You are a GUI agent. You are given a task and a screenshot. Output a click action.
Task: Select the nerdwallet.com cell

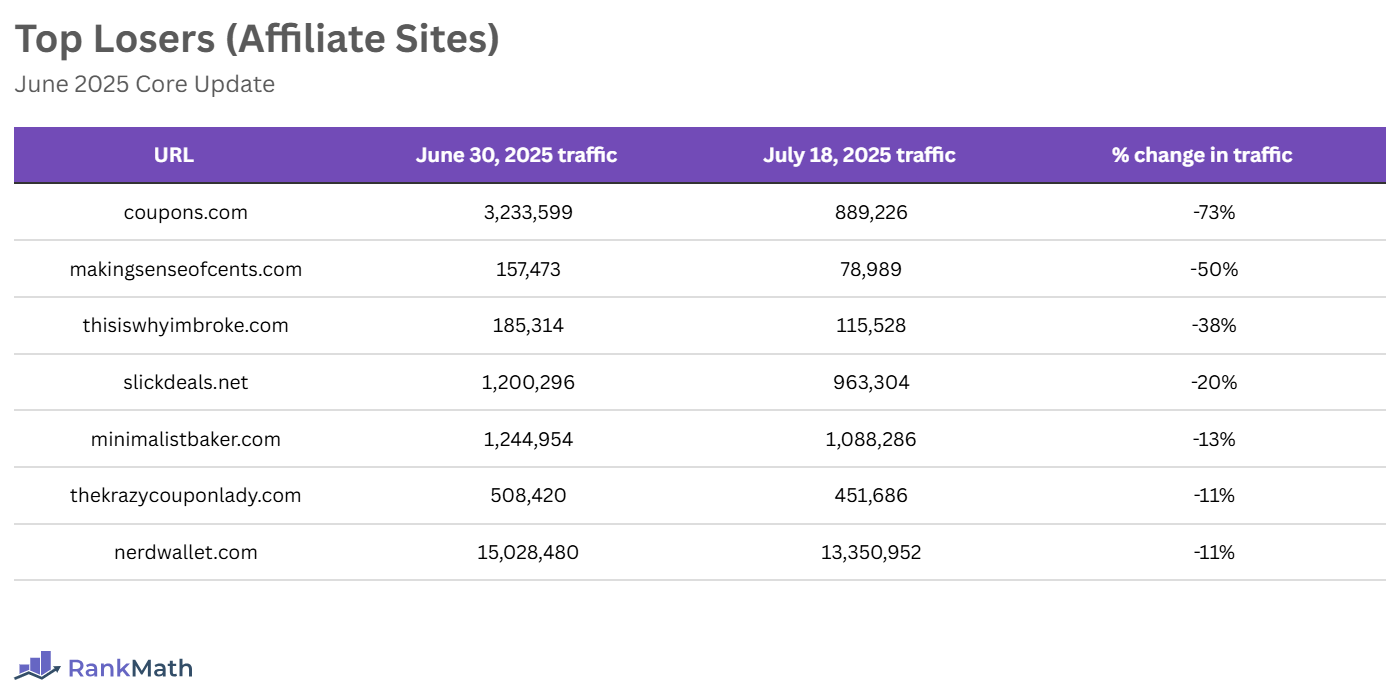[186, 552]
